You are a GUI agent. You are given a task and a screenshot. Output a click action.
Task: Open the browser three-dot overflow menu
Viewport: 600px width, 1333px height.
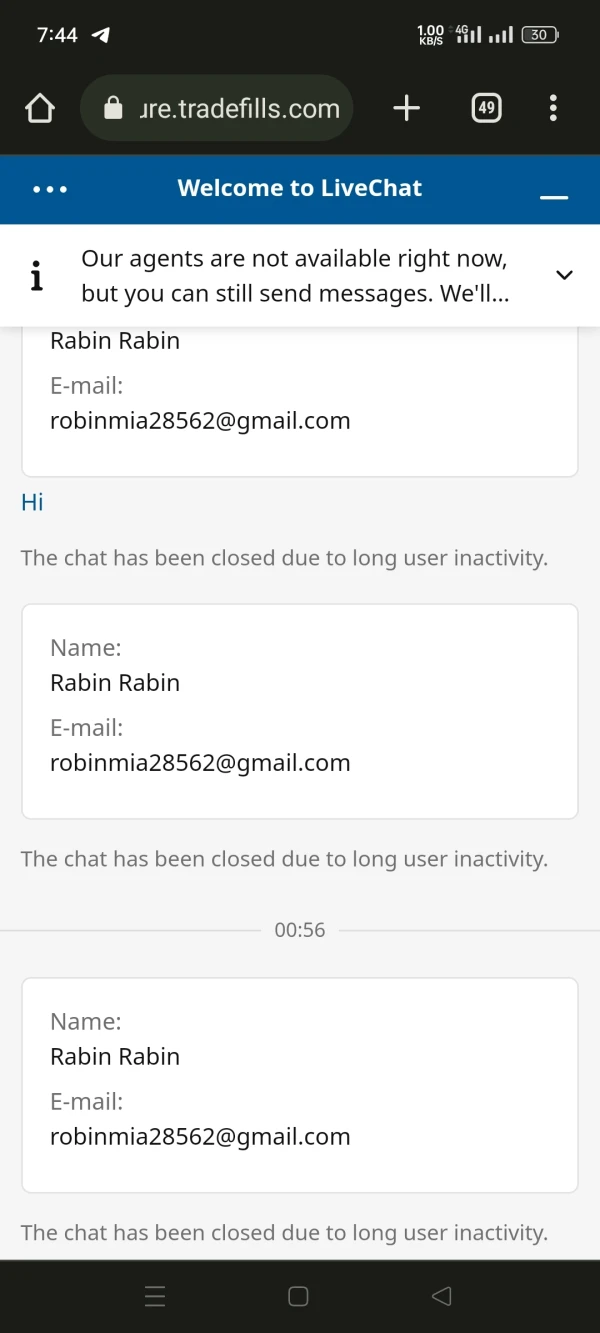coord(553,108)
